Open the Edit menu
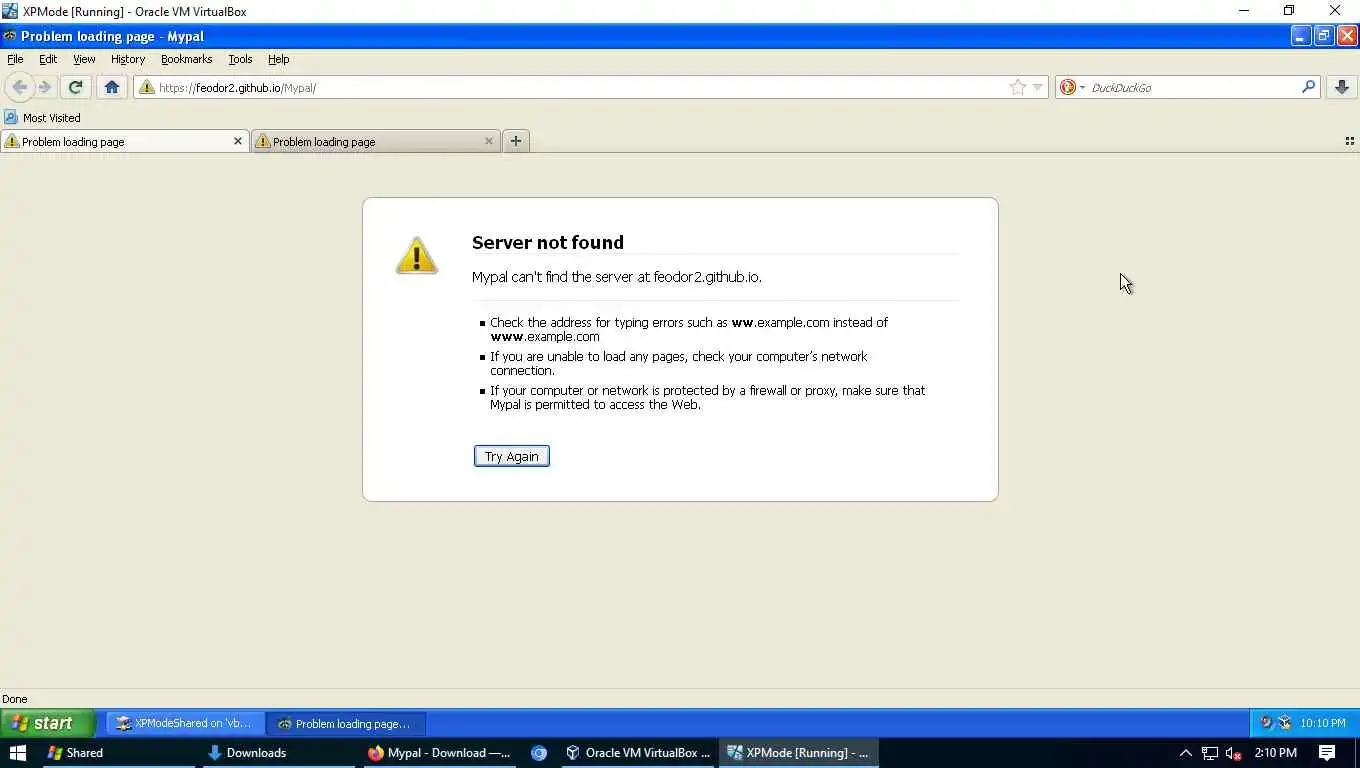The image size is (1360, 768). click(x=48, y=59)
